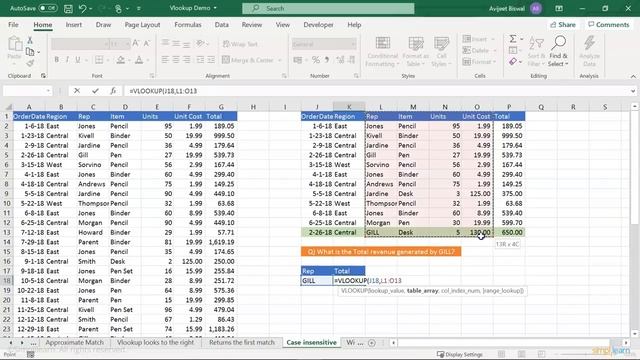The image size is (640, 360).
Task: Click the Center align icon
Action: [176, 60]
